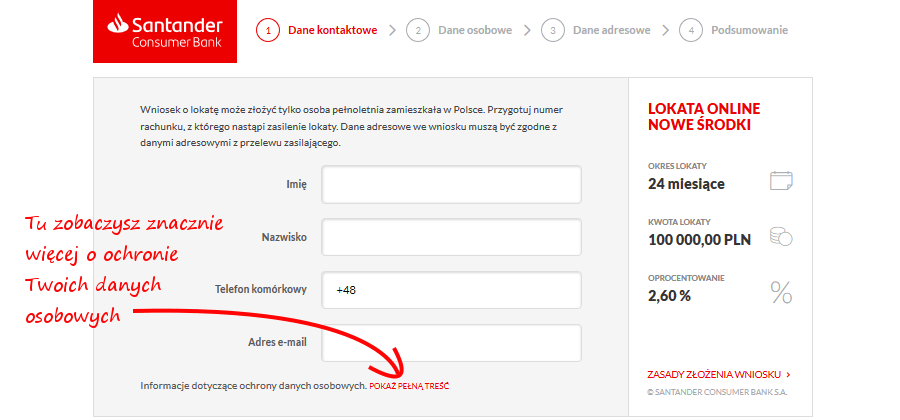This screenshot has width=900, height=420.
Task: Open the Dane osobowe step label
Action: [475, 30]
